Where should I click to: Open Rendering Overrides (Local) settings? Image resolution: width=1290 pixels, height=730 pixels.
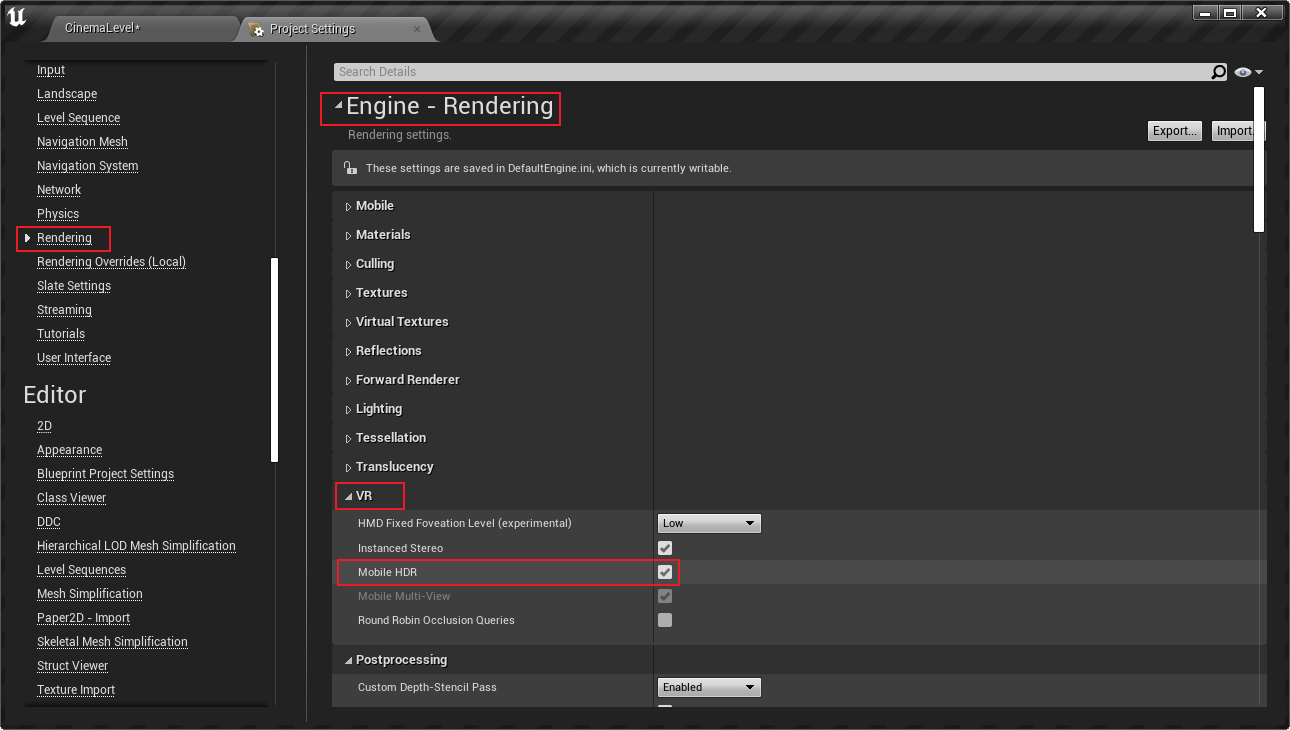(111, 262)
